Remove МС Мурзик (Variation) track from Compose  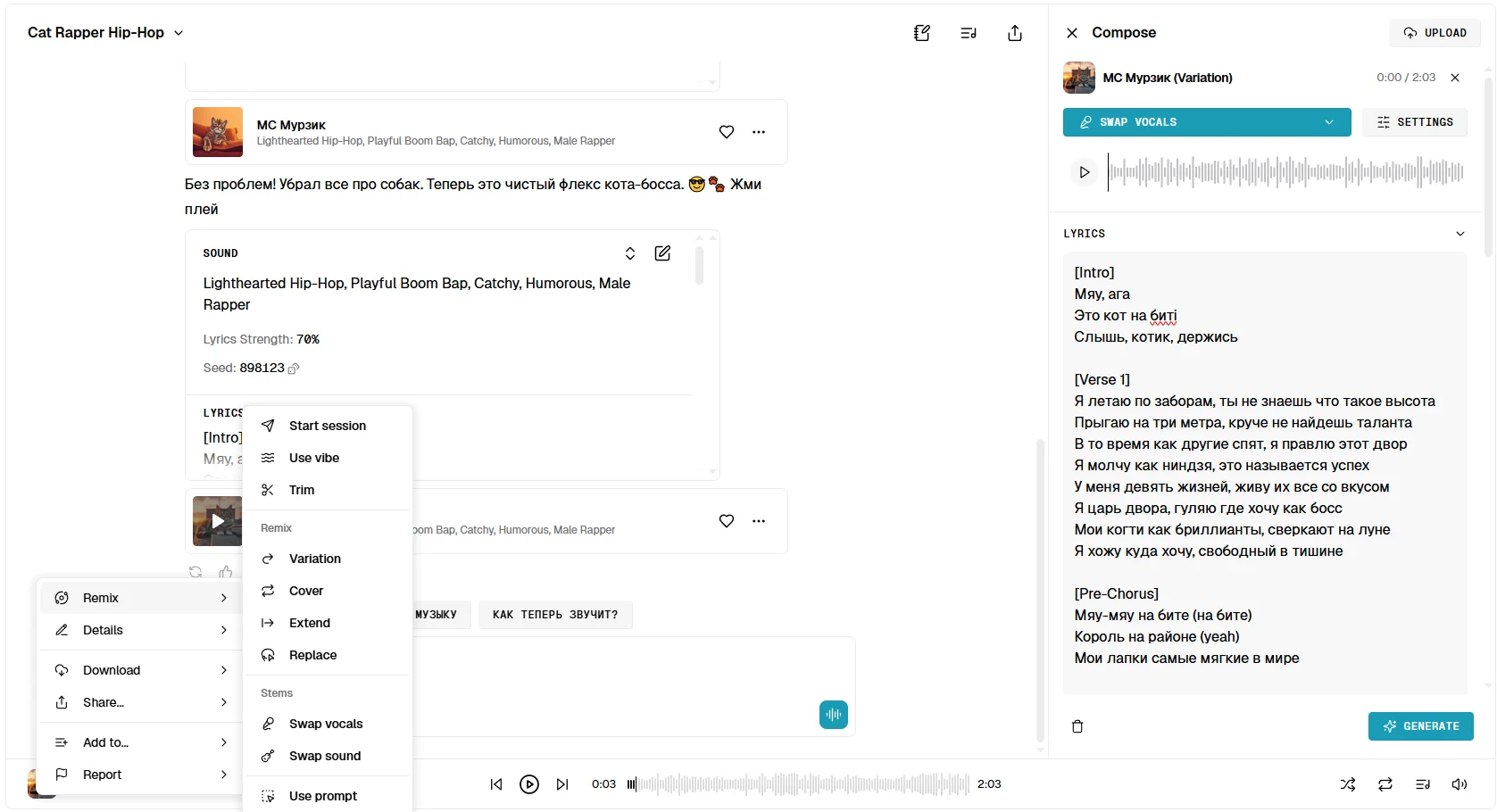[1455, 78]
